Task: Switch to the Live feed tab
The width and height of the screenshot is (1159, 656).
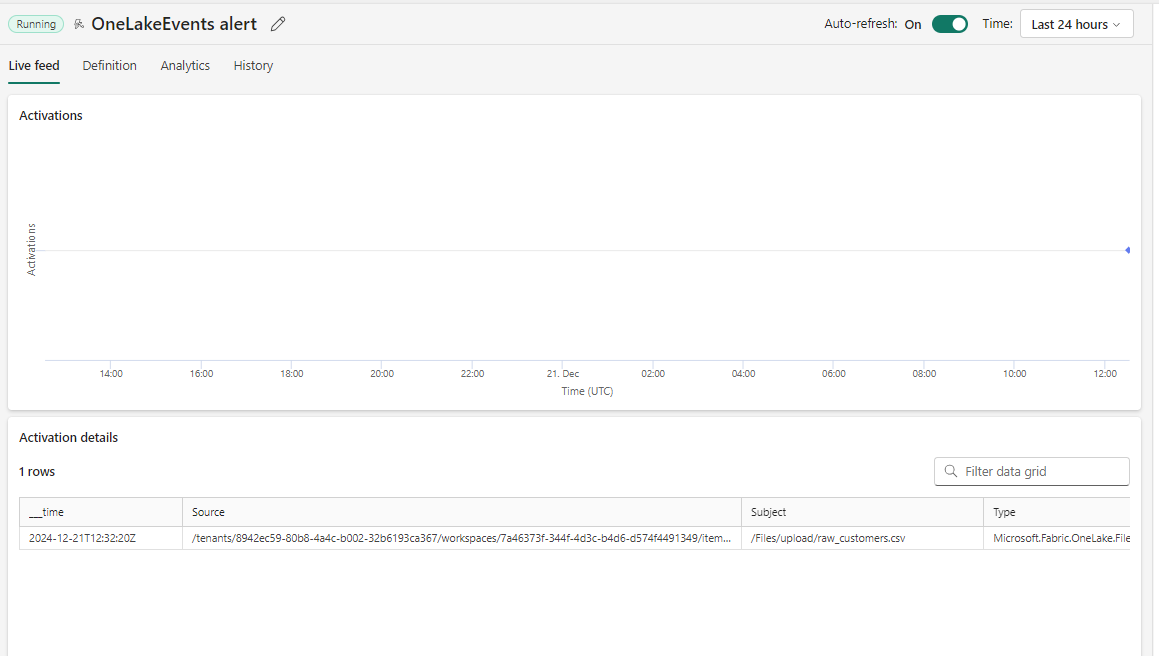Action: (x=34, y=66)
